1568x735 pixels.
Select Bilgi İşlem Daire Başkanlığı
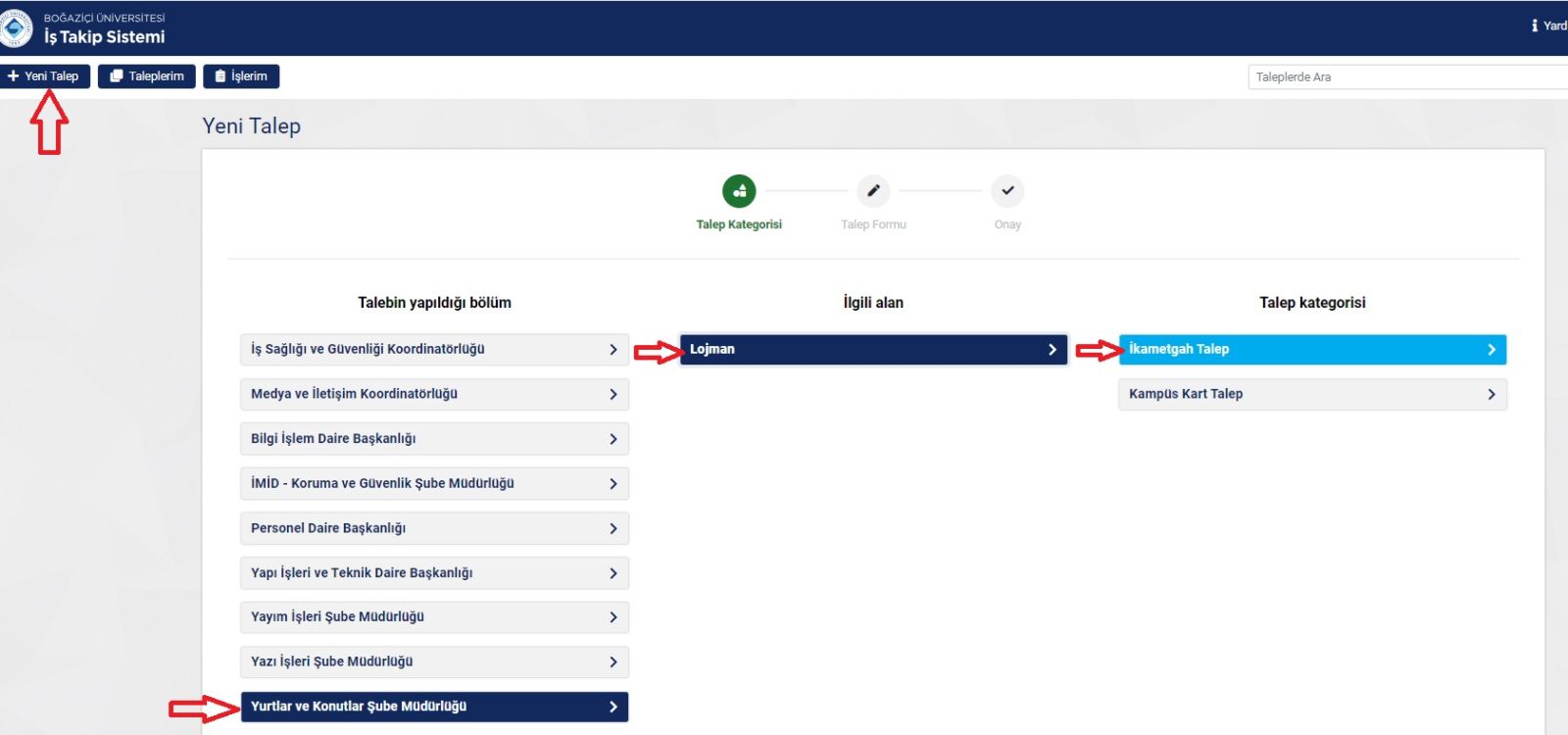click(434, 439)
